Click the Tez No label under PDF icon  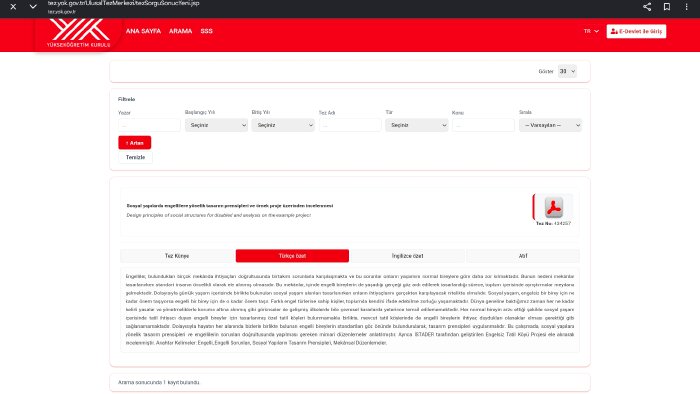click(x=553, y=223)
